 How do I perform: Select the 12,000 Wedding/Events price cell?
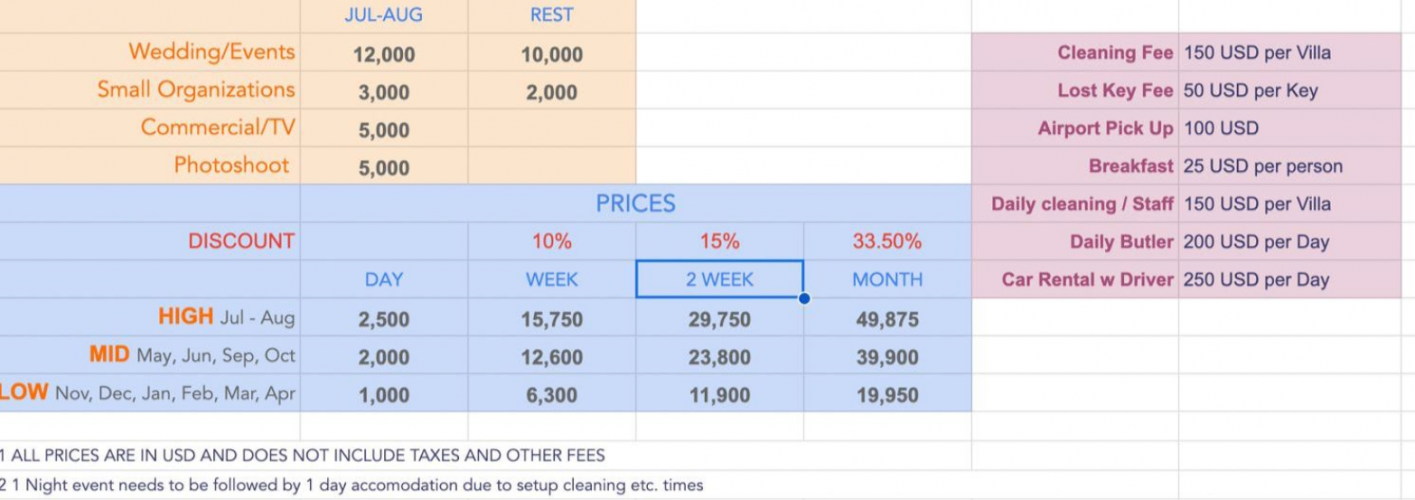tap(383, 55)
